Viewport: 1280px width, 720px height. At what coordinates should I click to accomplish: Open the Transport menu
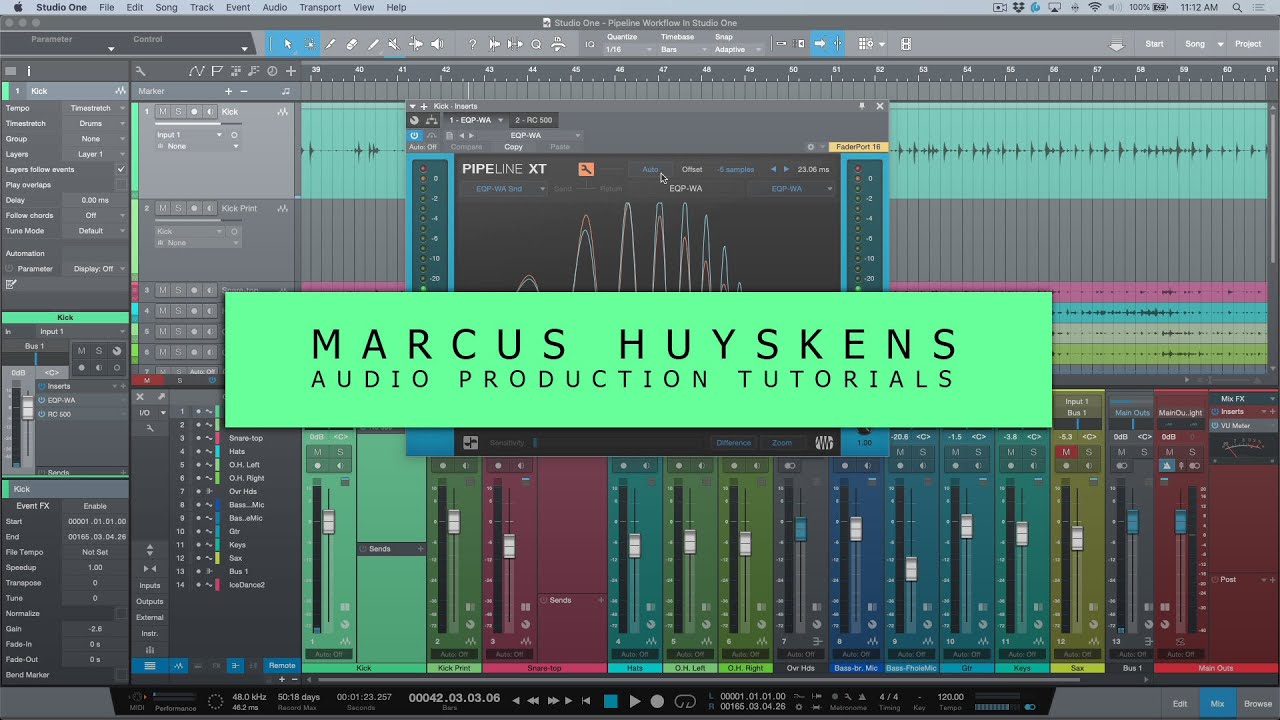[320, 7]
